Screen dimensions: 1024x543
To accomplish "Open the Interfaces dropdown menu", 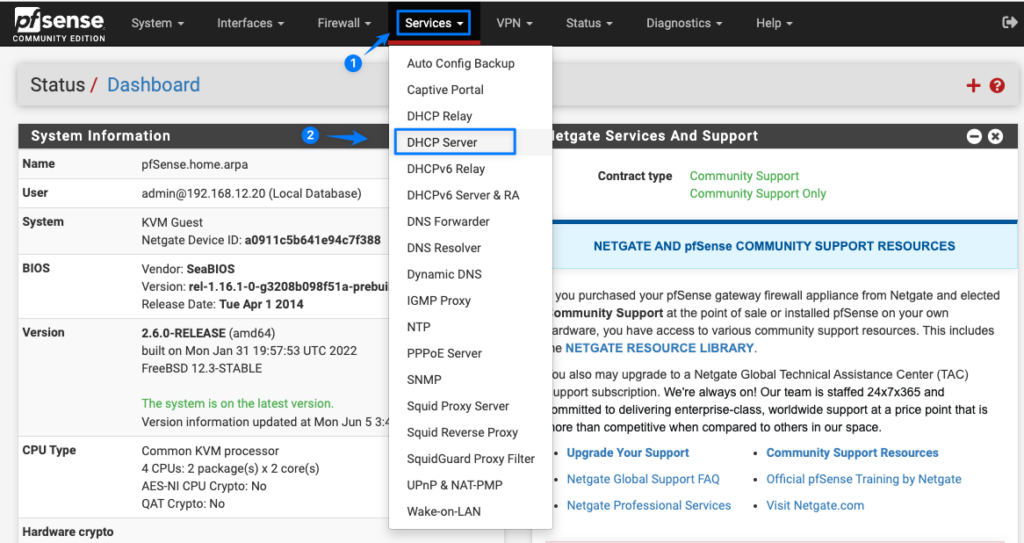I will click(x=250, y=23).
